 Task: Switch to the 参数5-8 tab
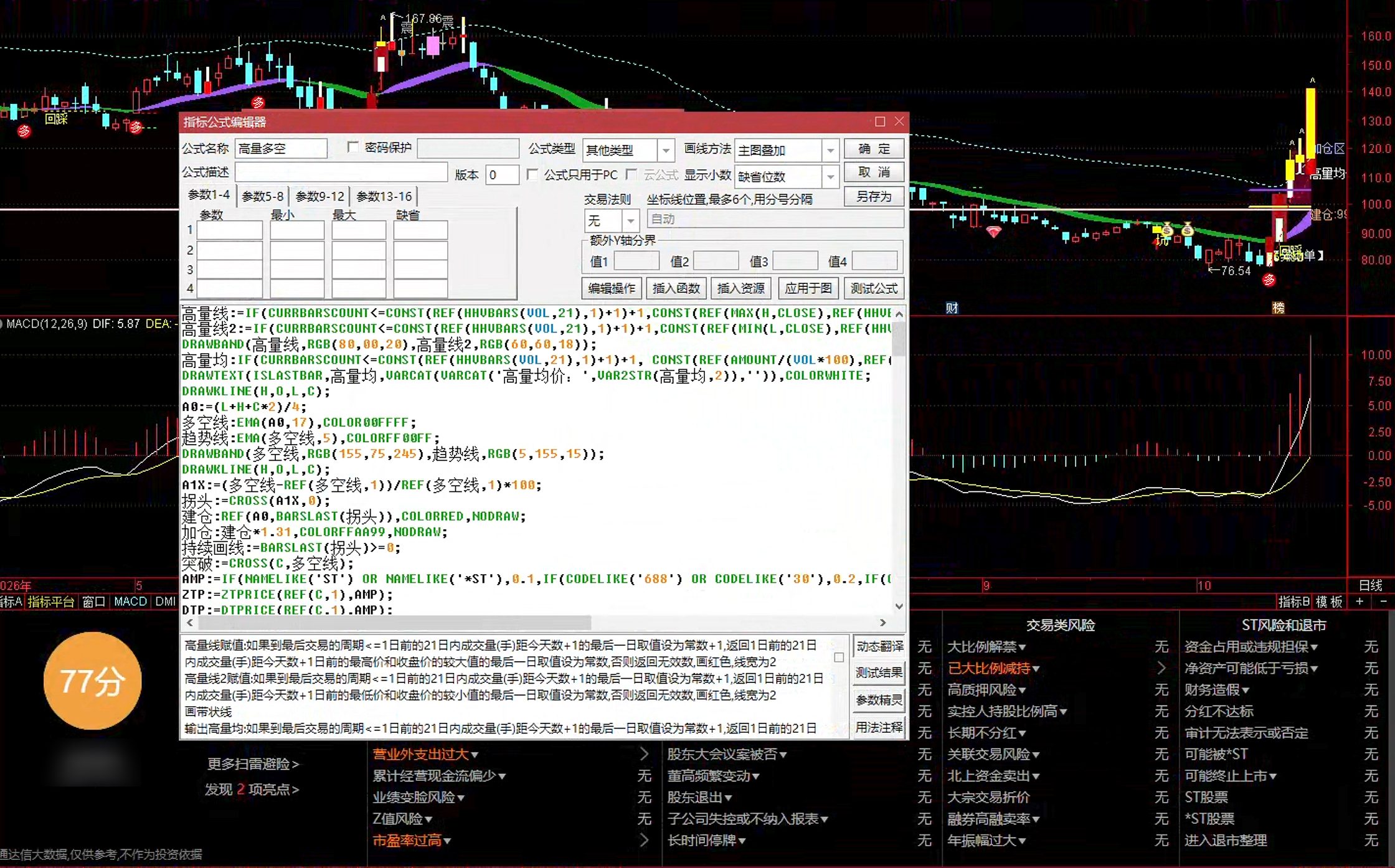(262, 196)
